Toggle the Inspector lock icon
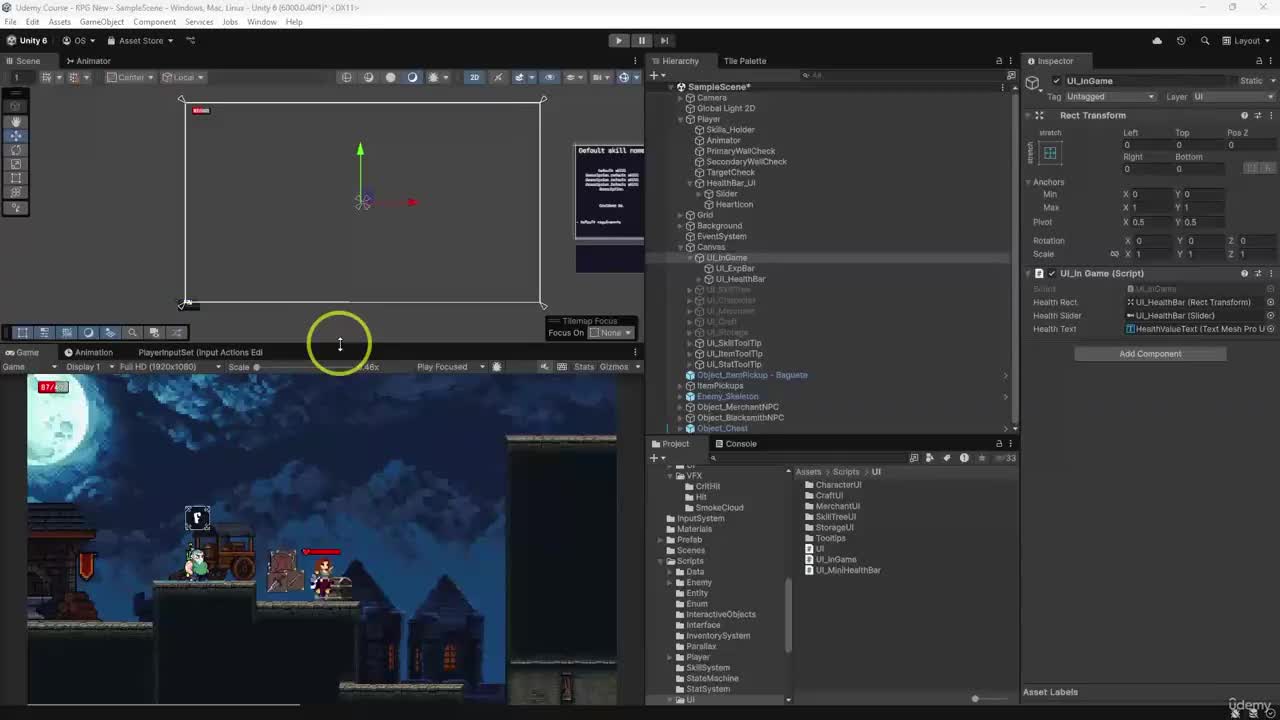This screenshot has height=720, width=1280. (1259, 61)
